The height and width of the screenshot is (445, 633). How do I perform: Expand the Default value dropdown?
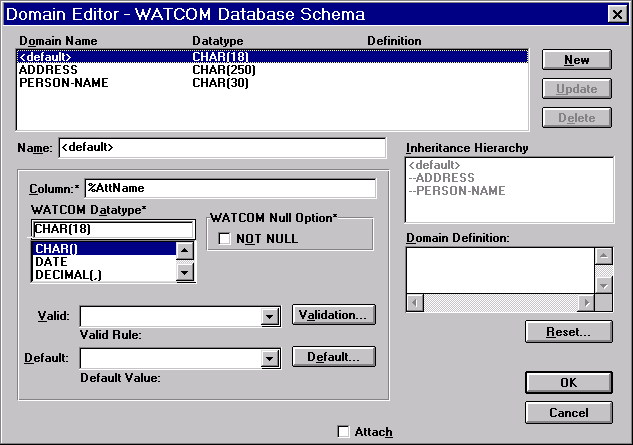point(268,359)
